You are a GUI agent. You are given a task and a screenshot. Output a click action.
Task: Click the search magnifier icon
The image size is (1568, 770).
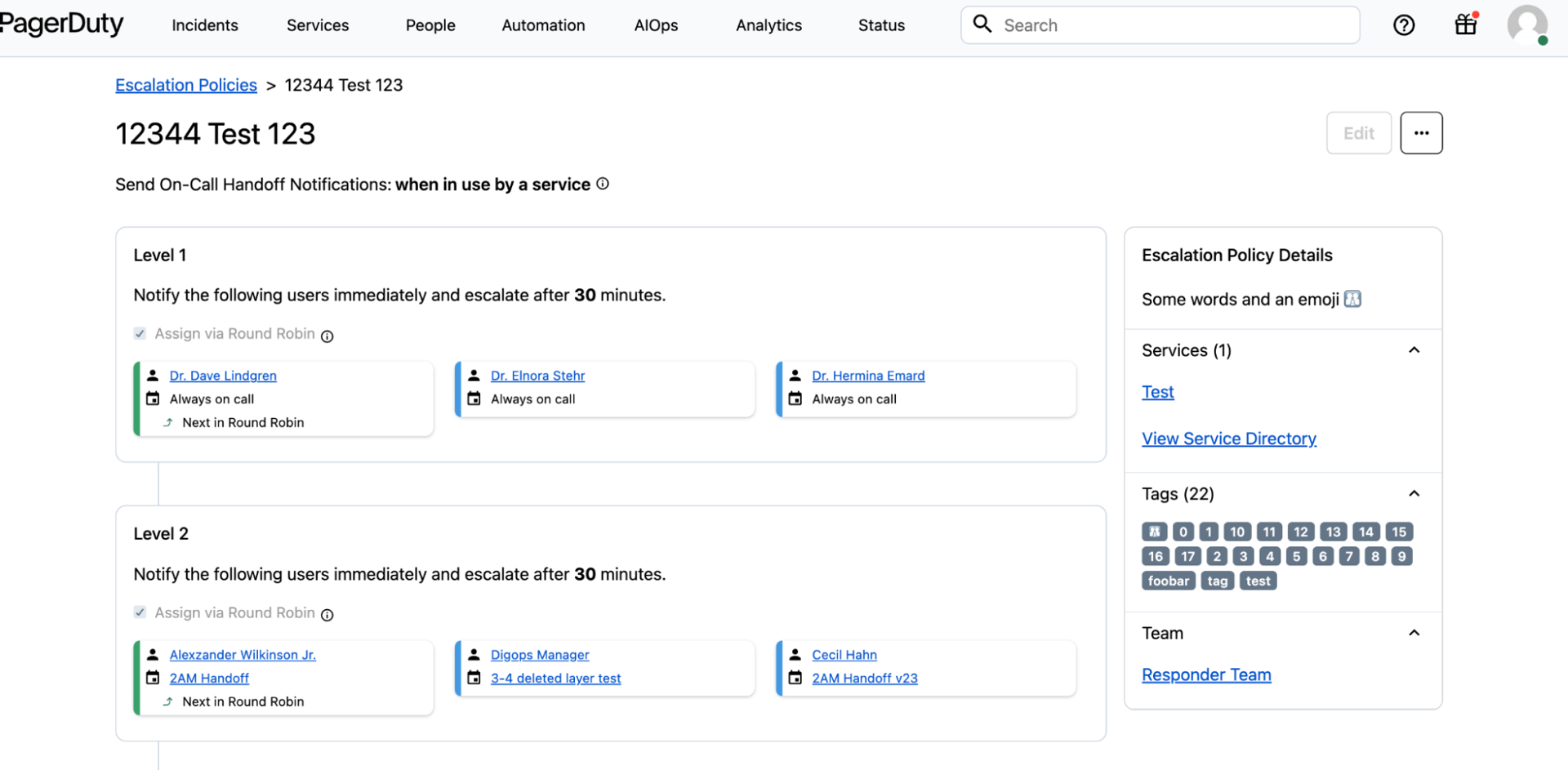pyautogui.click(x=982, y=24)
